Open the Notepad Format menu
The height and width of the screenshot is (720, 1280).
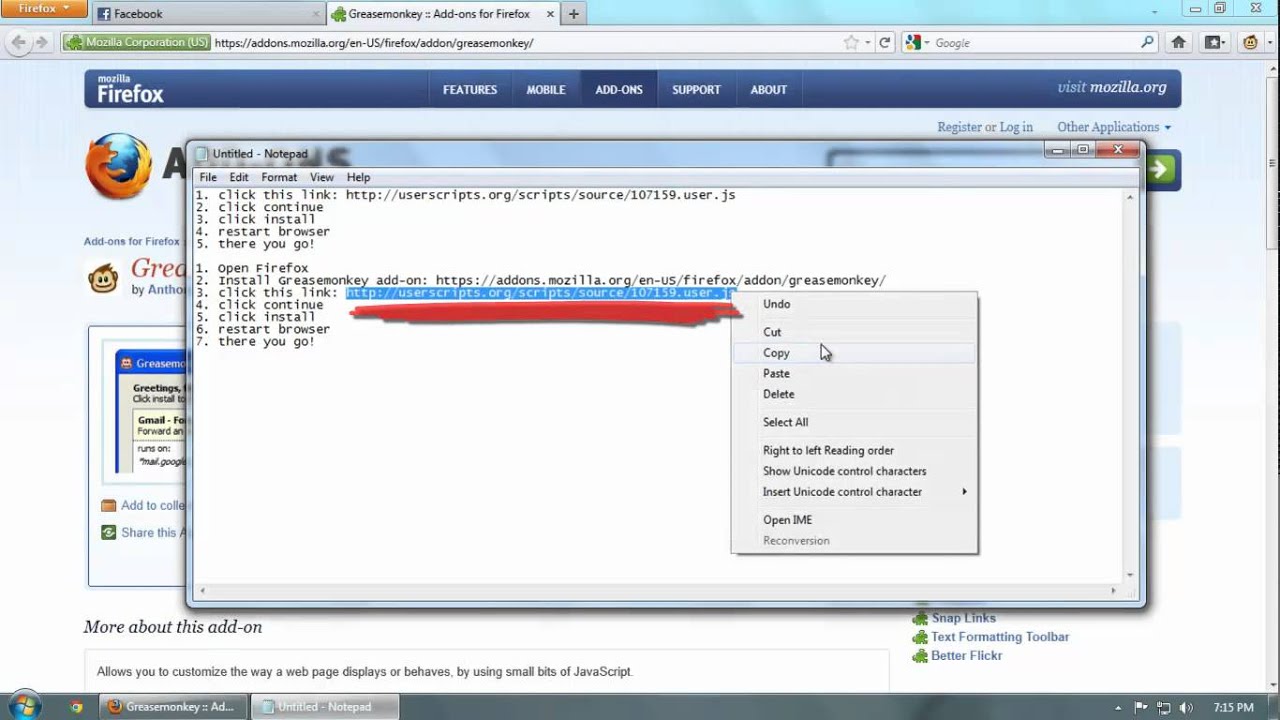pyautogui.click(x=279, y=177)
